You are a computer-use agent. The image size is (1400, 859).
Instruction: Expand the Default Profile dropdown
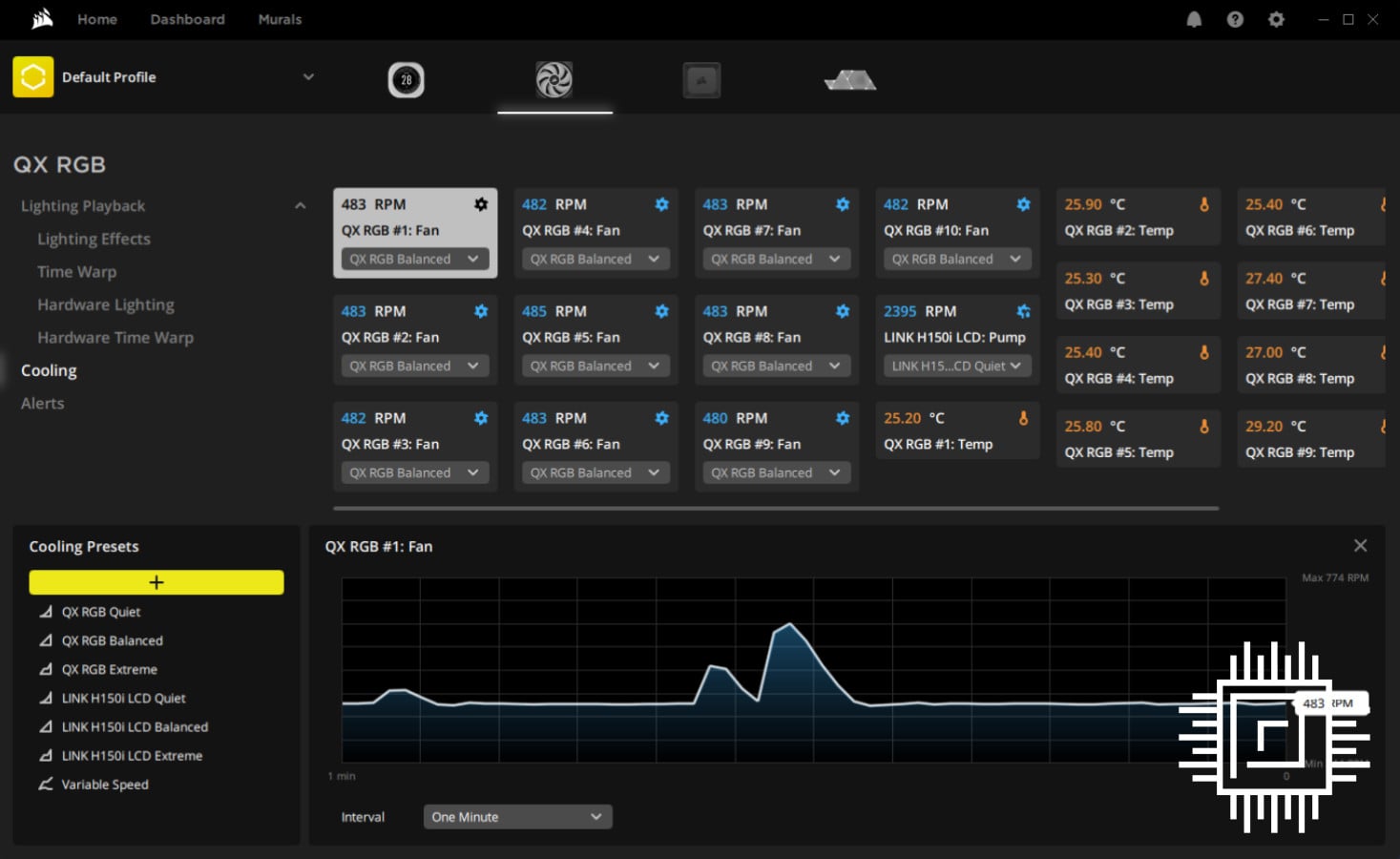point(307,76)
